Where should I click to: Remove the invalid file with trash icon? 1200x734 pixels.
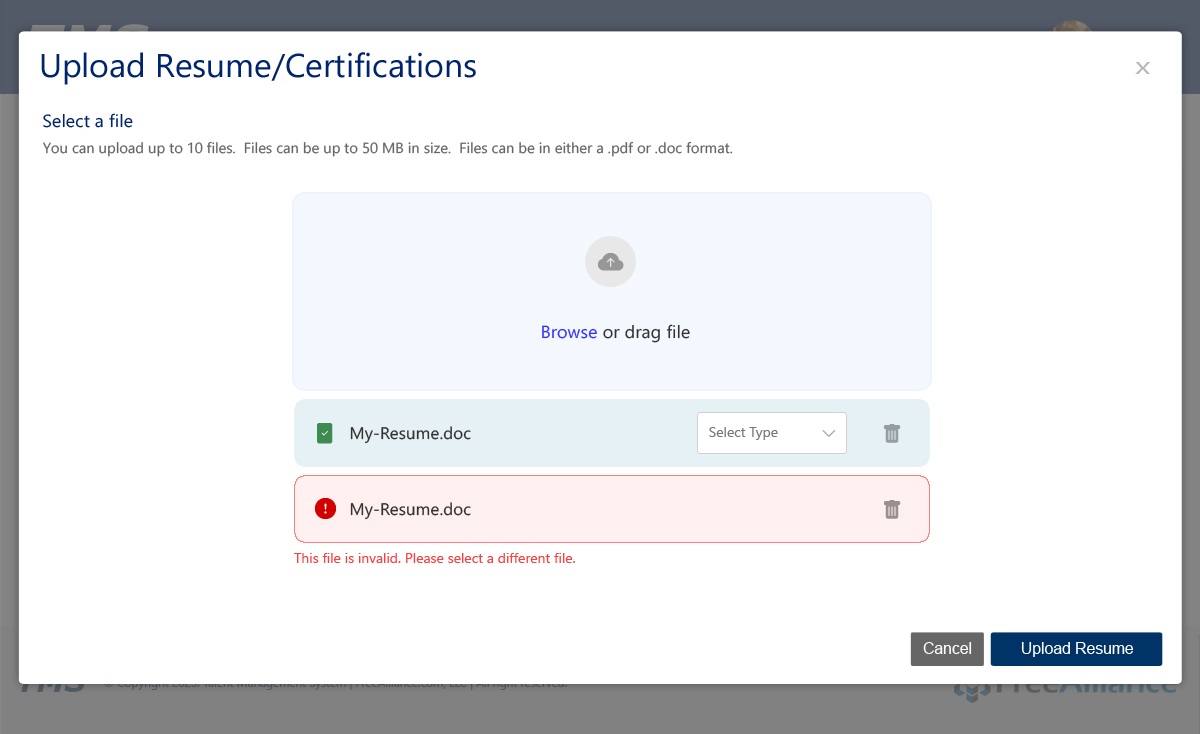point(892,509)
